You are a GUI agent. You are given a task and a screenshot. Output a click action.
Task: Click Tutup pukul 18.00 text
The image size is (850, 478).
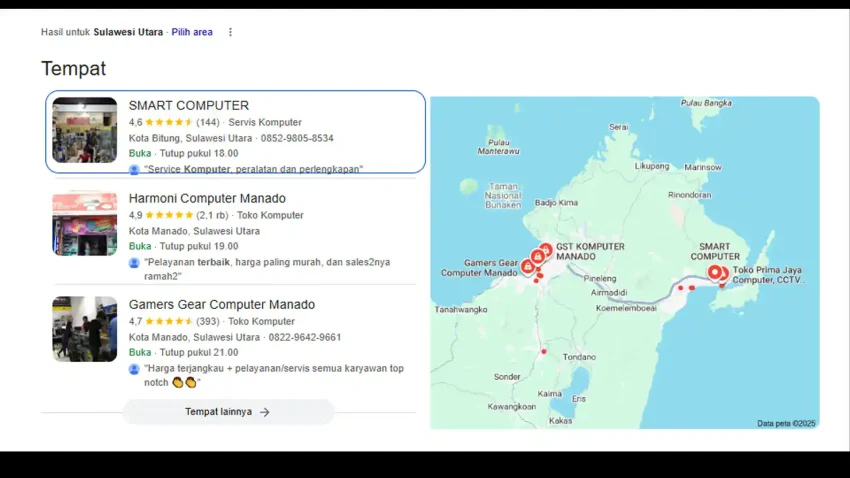coord(199,153)
